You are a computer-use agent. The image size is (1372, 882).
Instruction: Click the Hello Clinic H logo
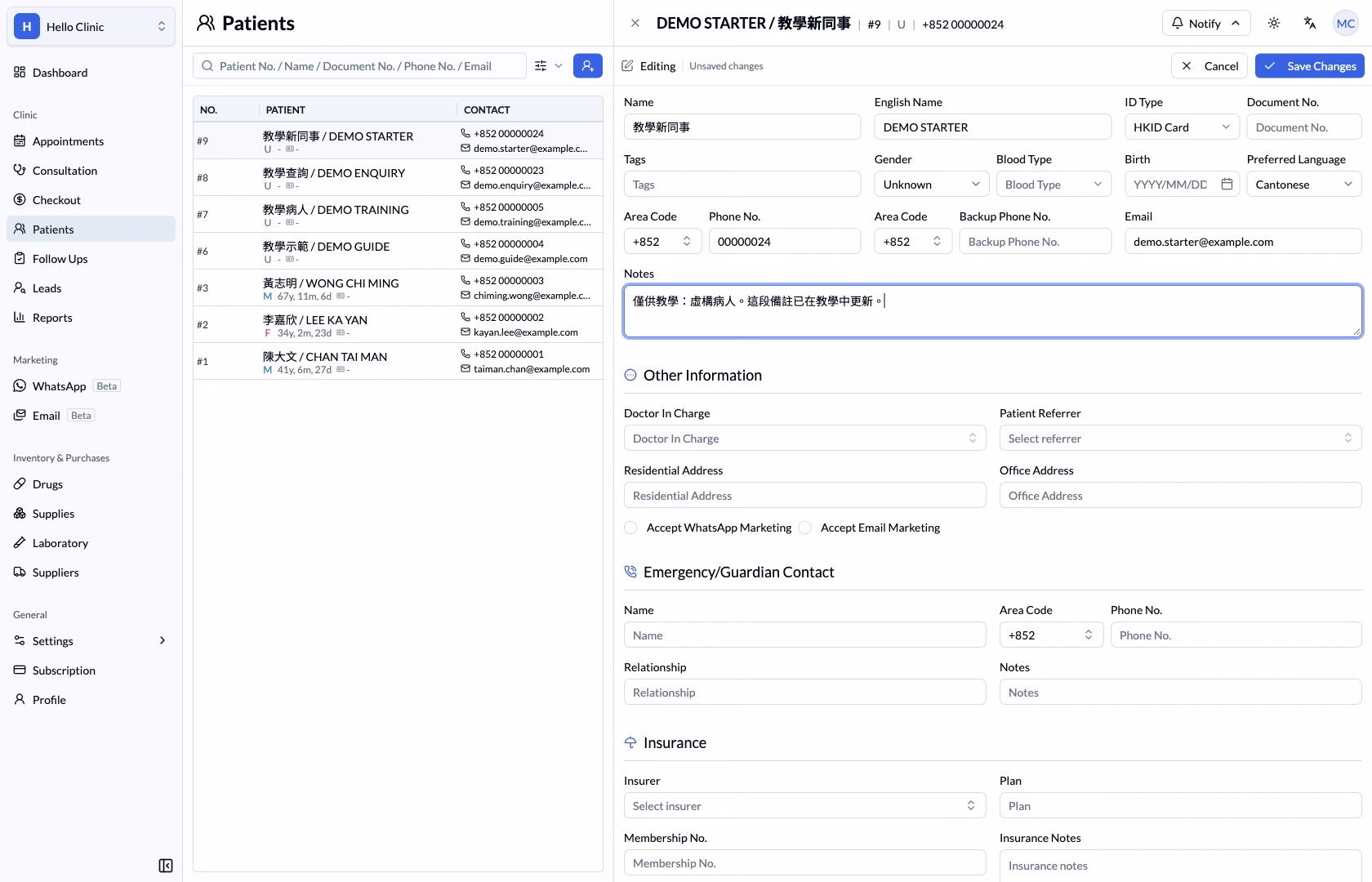point(27,27)
